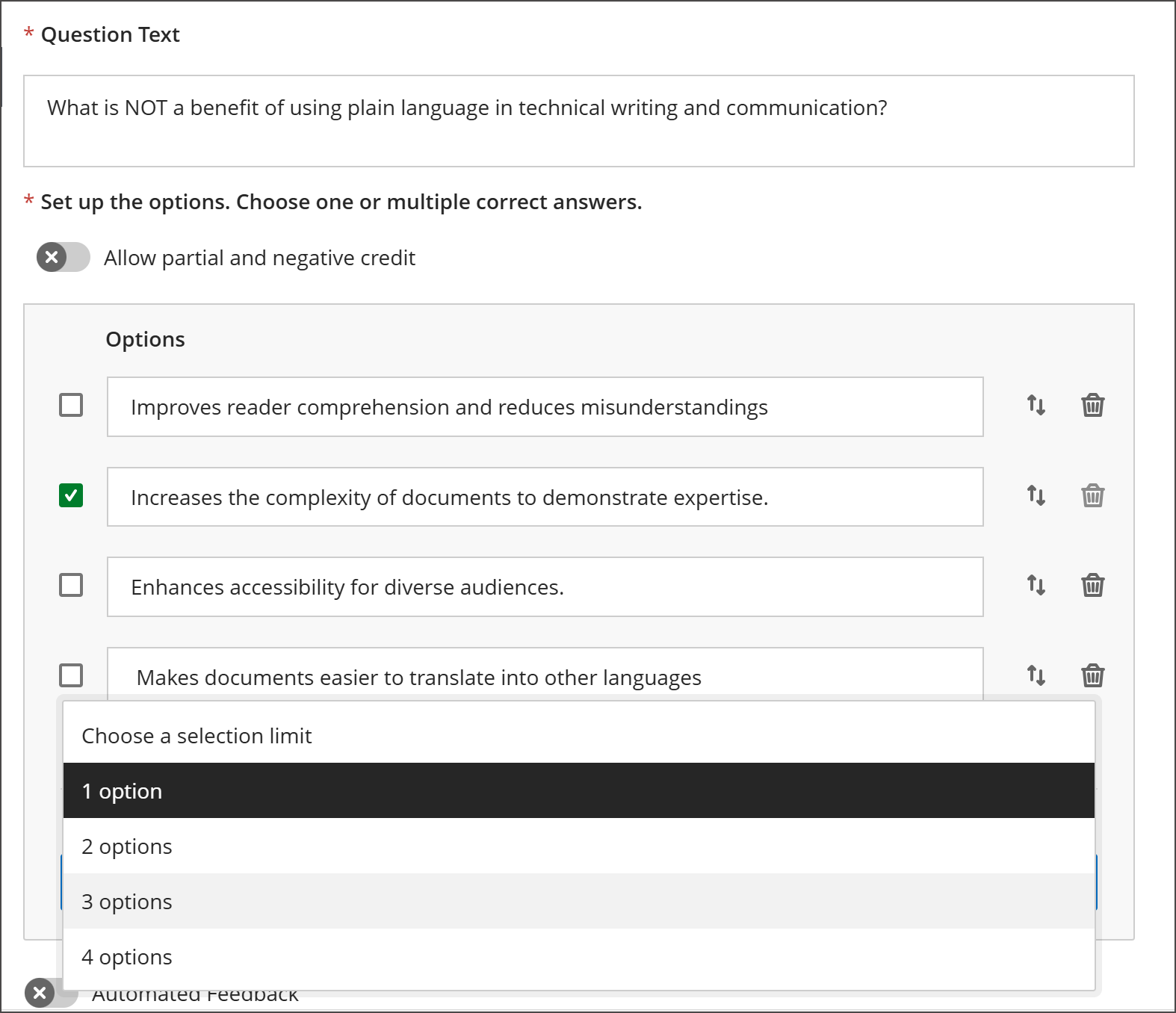The height and width of the screenshot is (1013, 1176).
Task: Pick '3 options' in the selection limit dropdown
Action: [x=578, y=902]
